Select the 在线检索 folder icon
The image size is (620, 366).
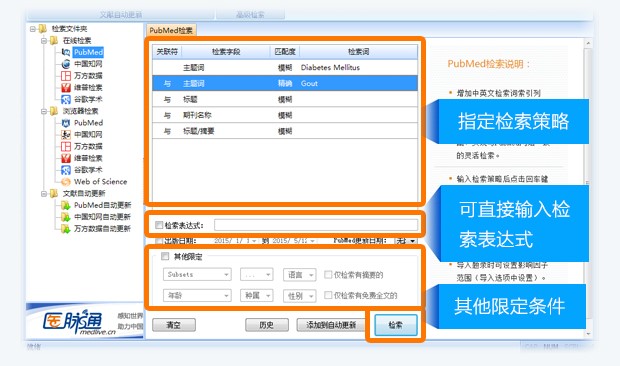(54, 40)
